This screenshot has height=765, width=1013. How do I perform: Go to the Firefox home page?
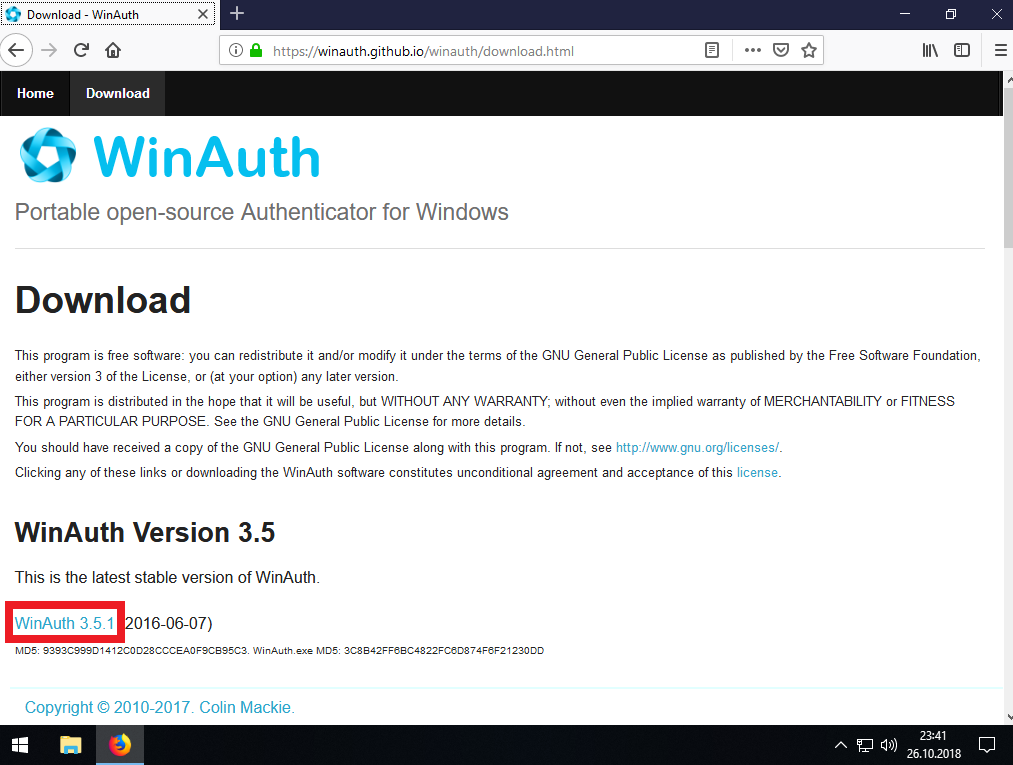coord(113,50)
